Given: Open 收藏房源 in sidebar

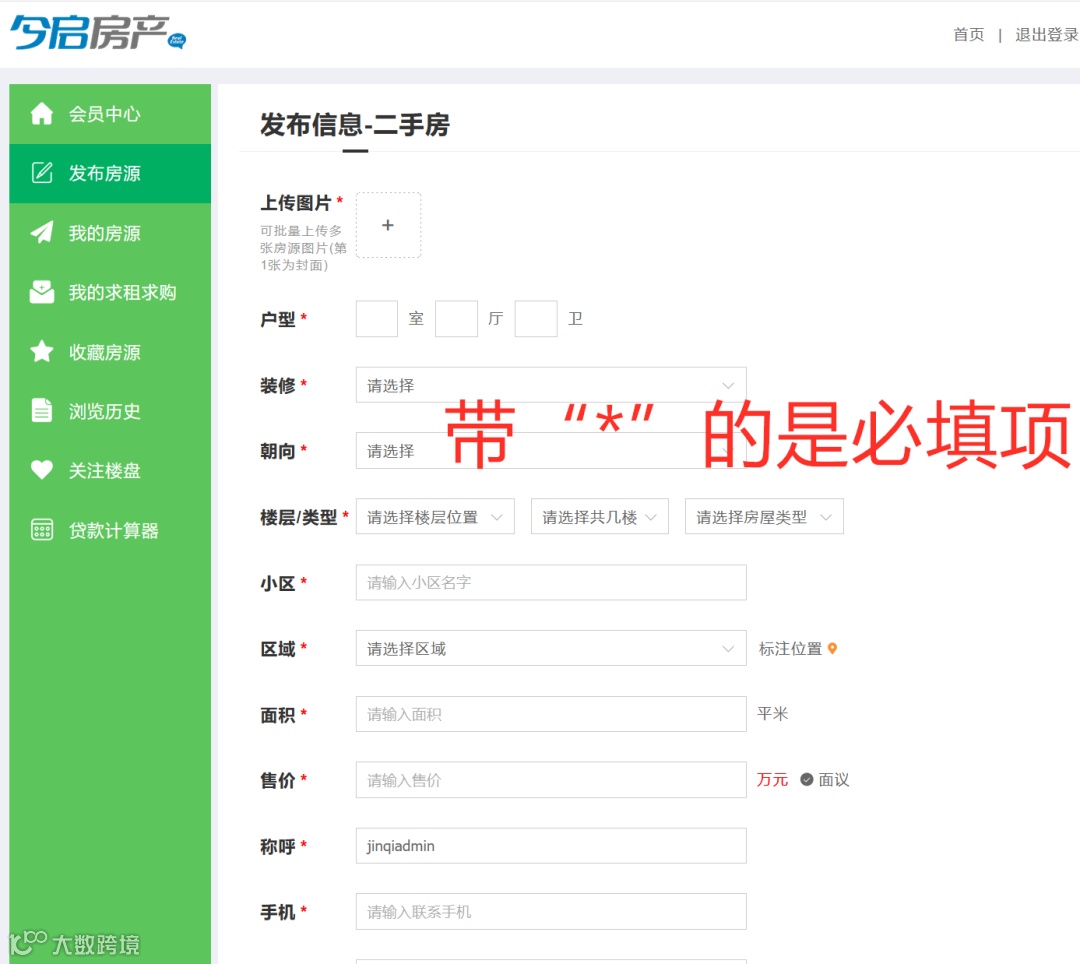Looking at the screenshot, I should 110,352.
